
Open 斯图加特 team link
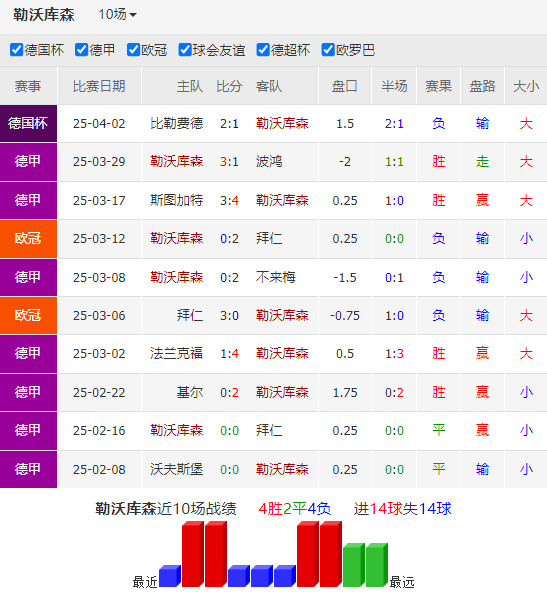[x=177, y=200]
